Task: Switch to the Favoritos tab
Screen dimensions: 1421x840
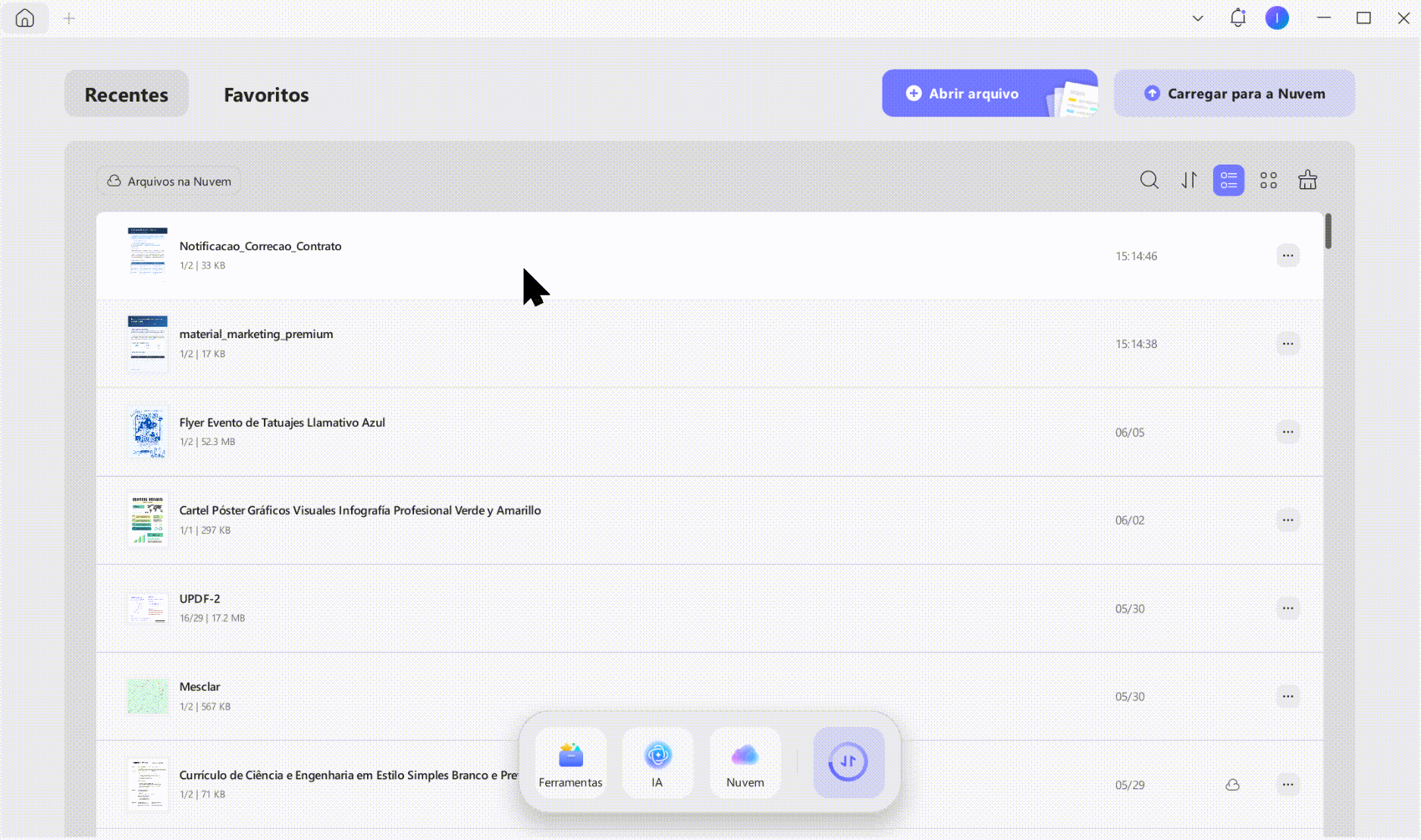Action: (x=266, y=94)
